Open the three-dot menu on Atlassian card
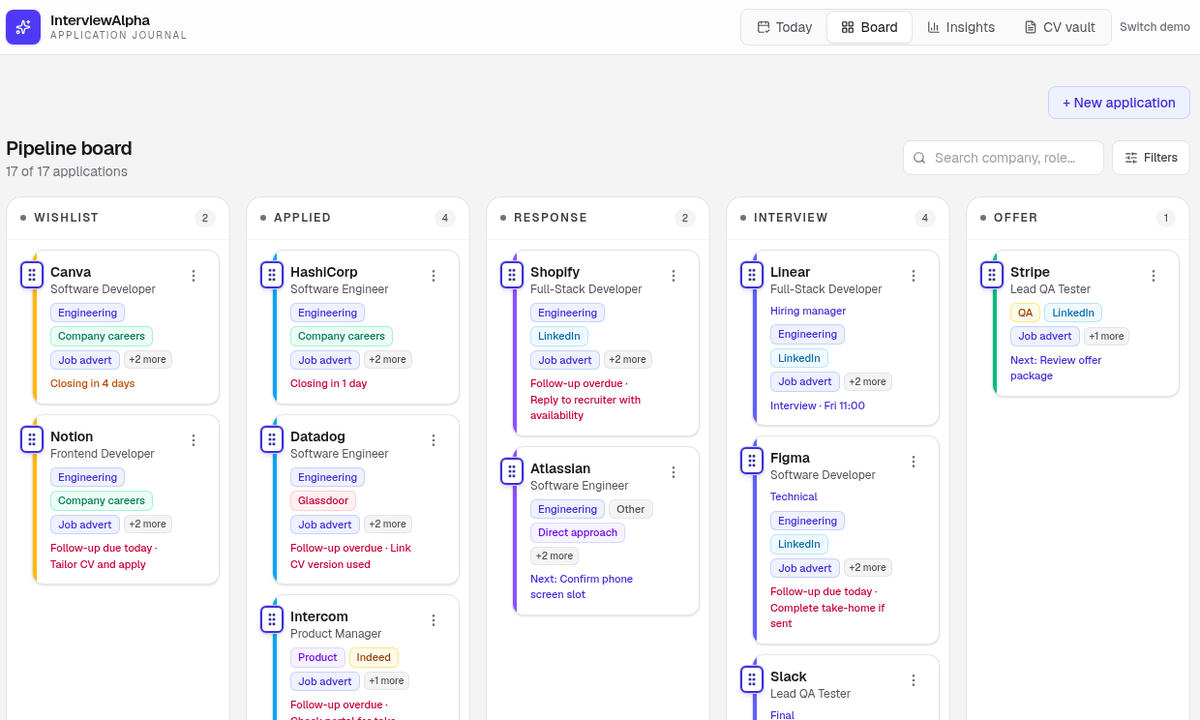This screenshot has height=720, width=1200. point(674,472)
